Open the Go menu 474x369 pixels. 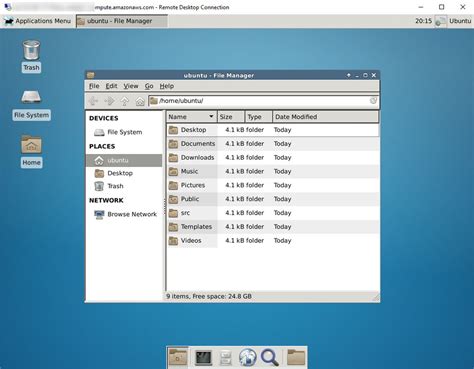(x=149, y=86)
